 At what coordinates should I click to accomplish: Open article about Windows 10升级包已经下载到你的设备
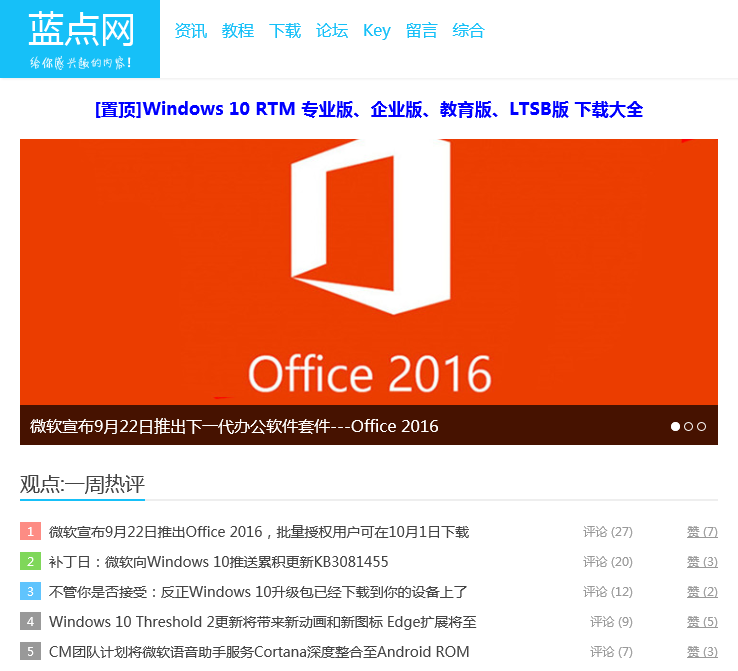[x=258, y=592]
